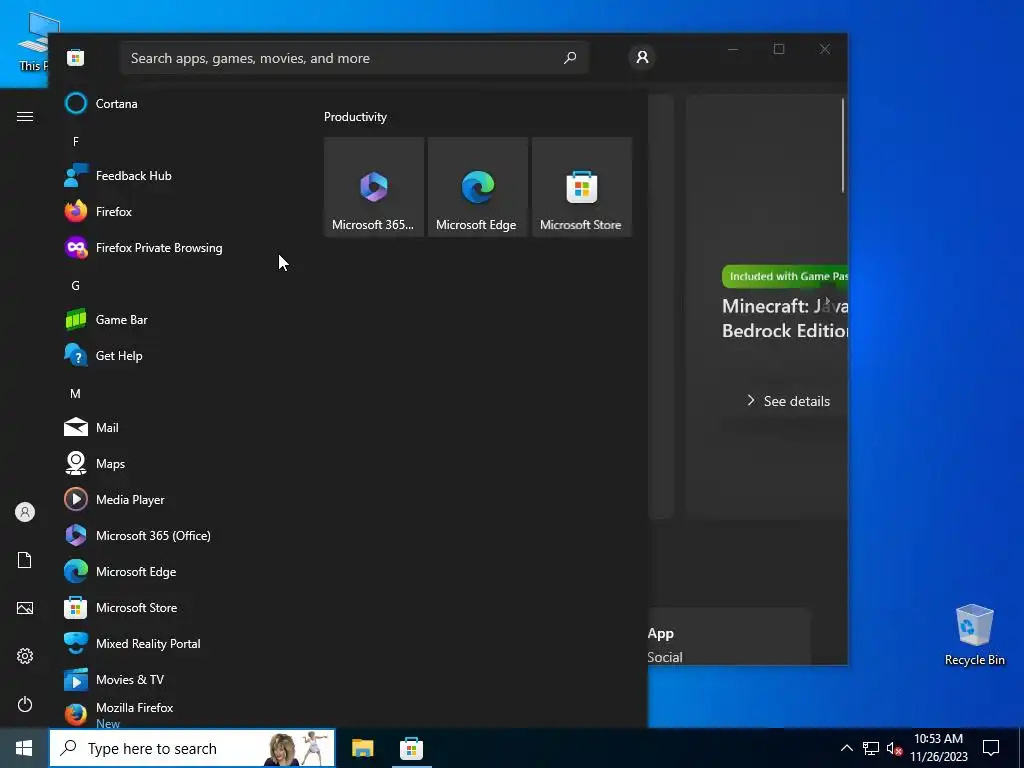Click Included with Game Pass badge
Screen dimensions: 1024x768
[786, 276]
